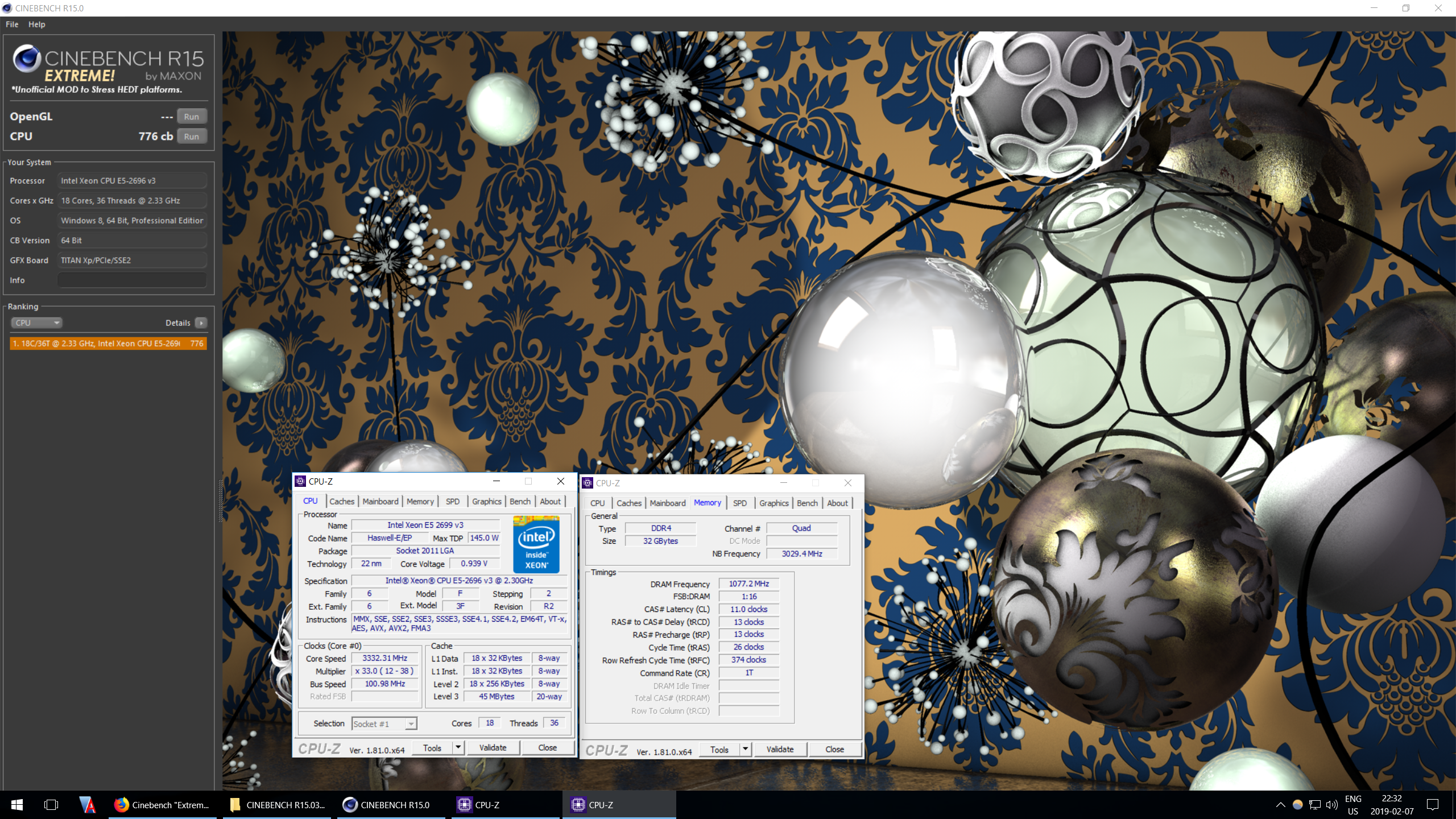This screenshot has width=1456, height=819.
Task: Open About tab in Memory CPU-Z window
Action: pyautogui.click(x=837, y=503)
